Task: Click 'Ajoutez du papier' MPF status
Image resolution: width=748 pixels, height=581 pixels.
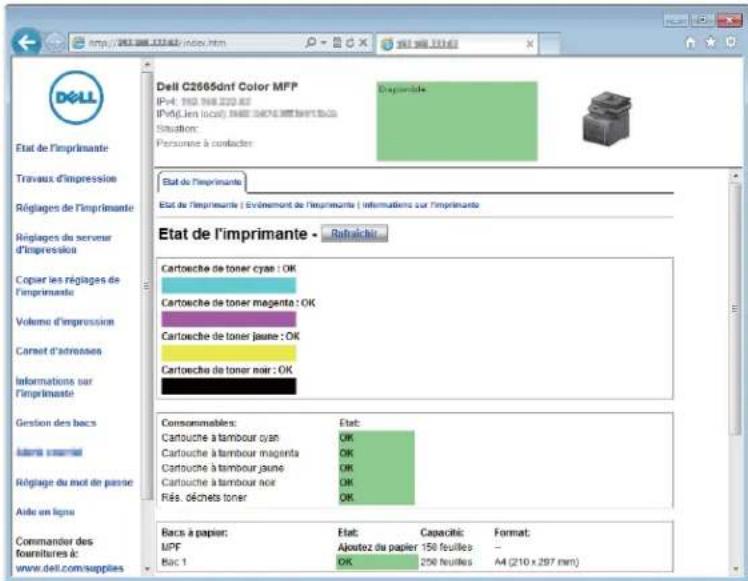Action: (377, 547)
